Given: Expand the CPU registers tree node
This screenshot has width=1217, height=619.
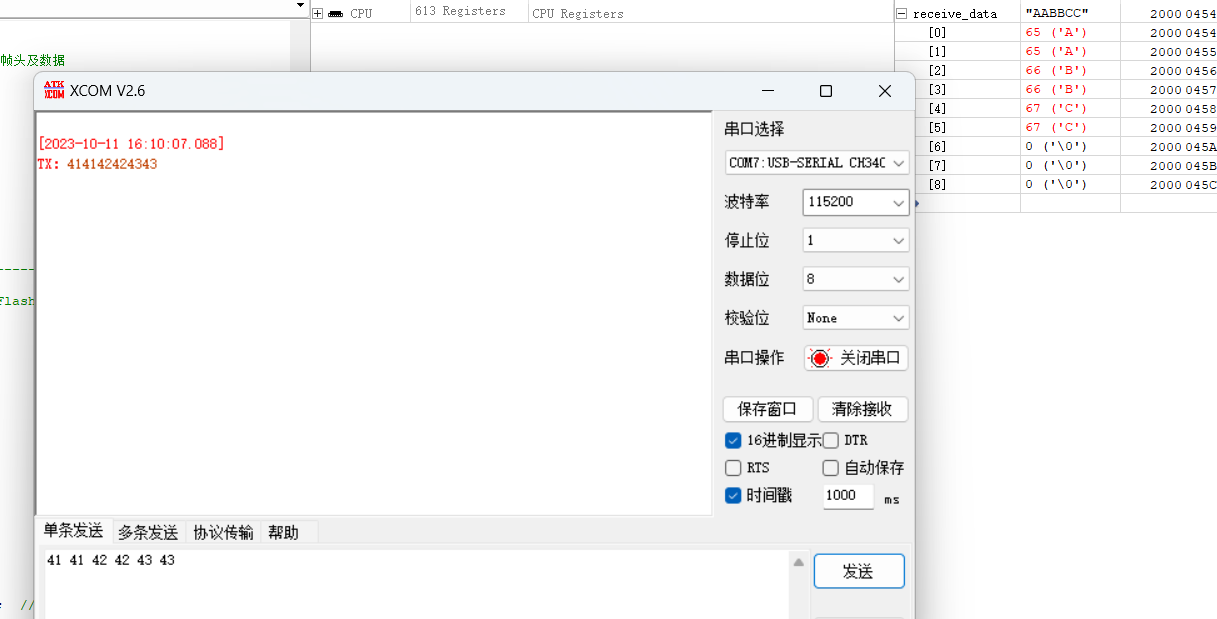Looking at the screenshot, I should (318, 14).
